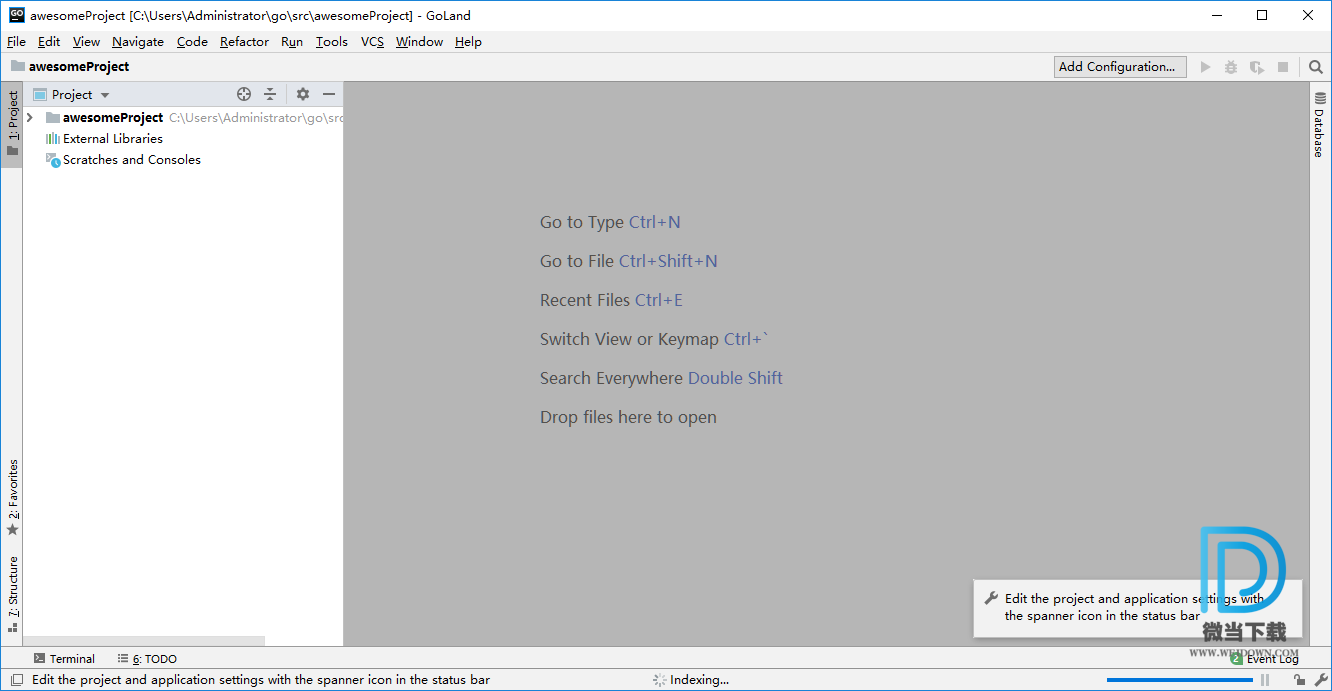Image resolution: width=1332 pixels, height=691 pixels.
Task: Click the Scratches and Consoles icon
Action: (x=53, y=160)
